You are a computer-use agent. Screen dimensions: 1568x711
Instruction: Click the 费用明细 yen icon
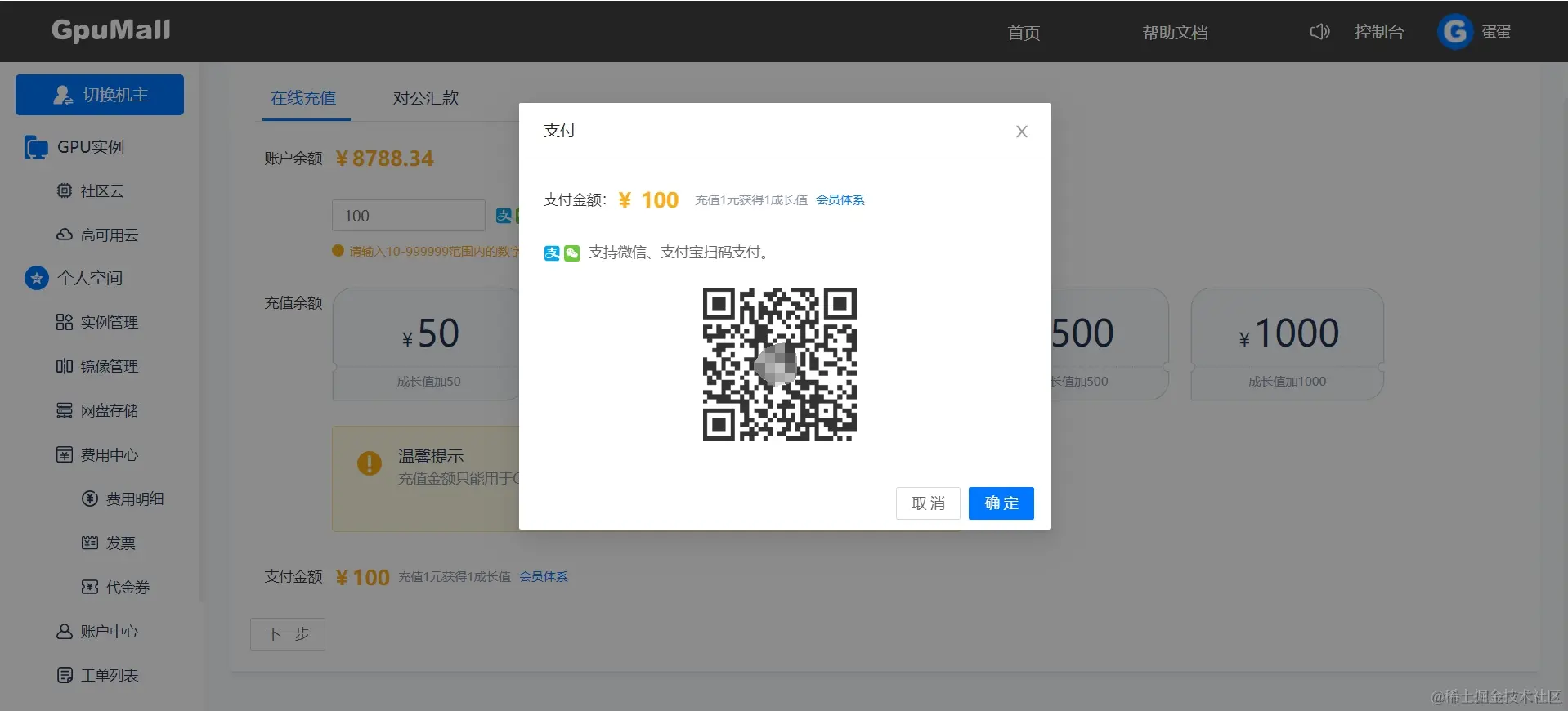click(90, 499)
